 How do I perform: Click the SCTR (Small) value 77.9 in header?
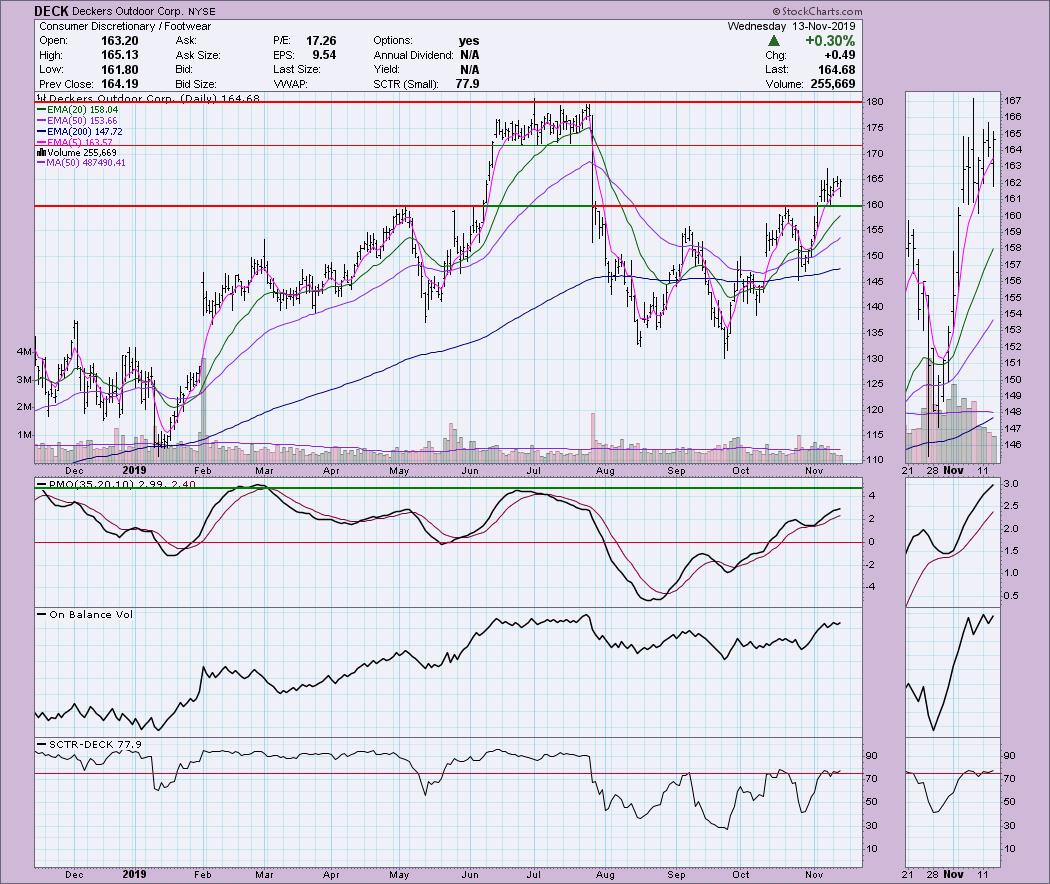(467, 84)
